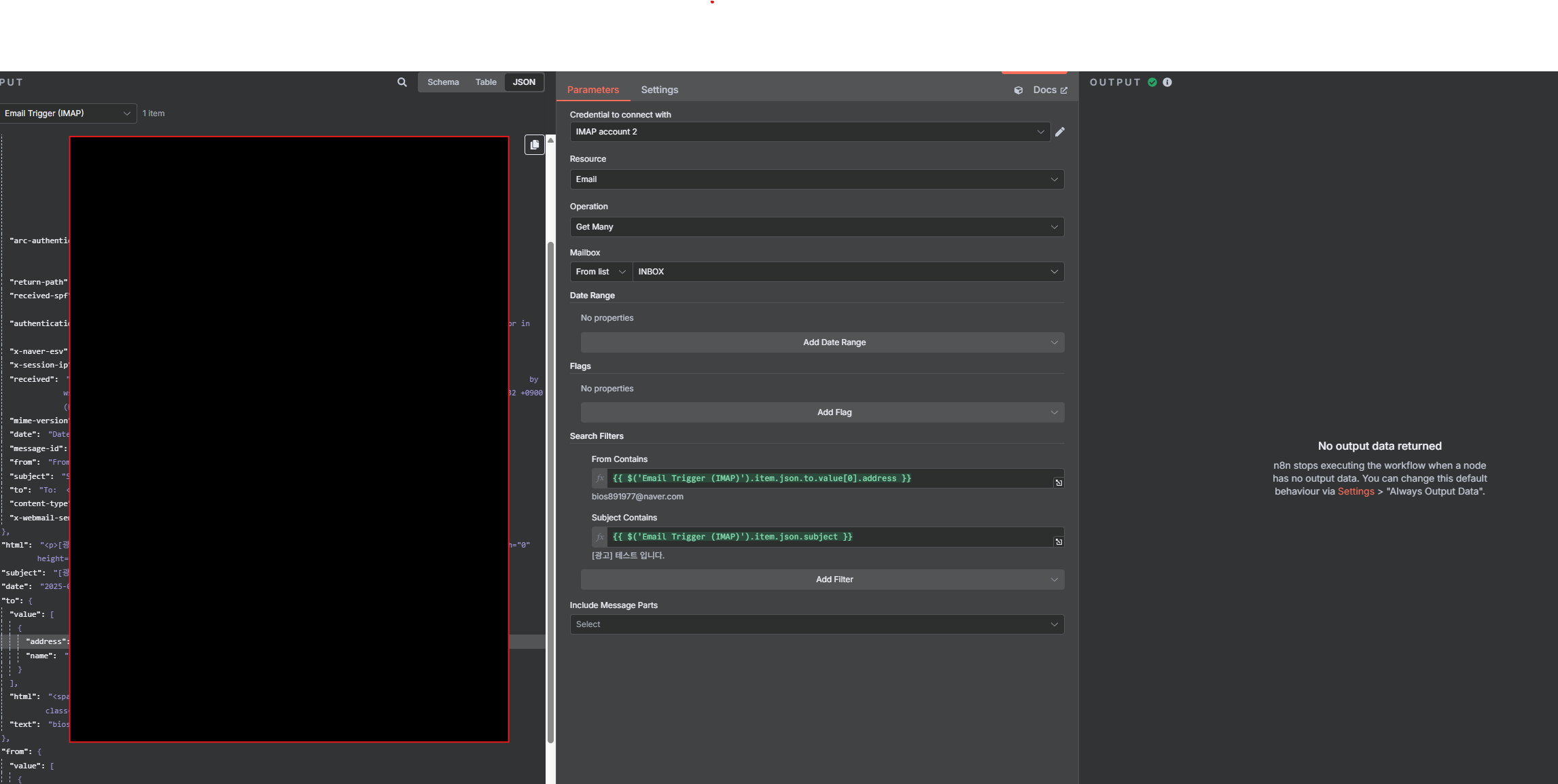This screenshot has height=784, width=1558.
Task: Click the "return-path" JSON key
Action: tap(39, 282)
